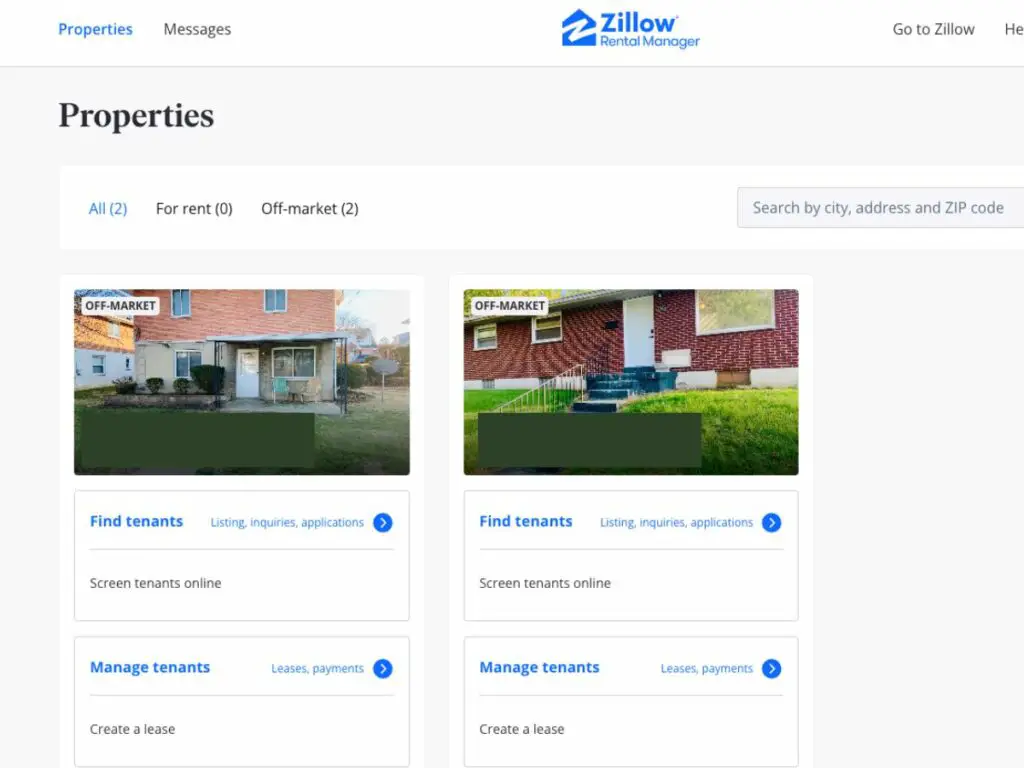Click the Go to Zillow link
This screenshot has width=1024, height=768.
933,29
